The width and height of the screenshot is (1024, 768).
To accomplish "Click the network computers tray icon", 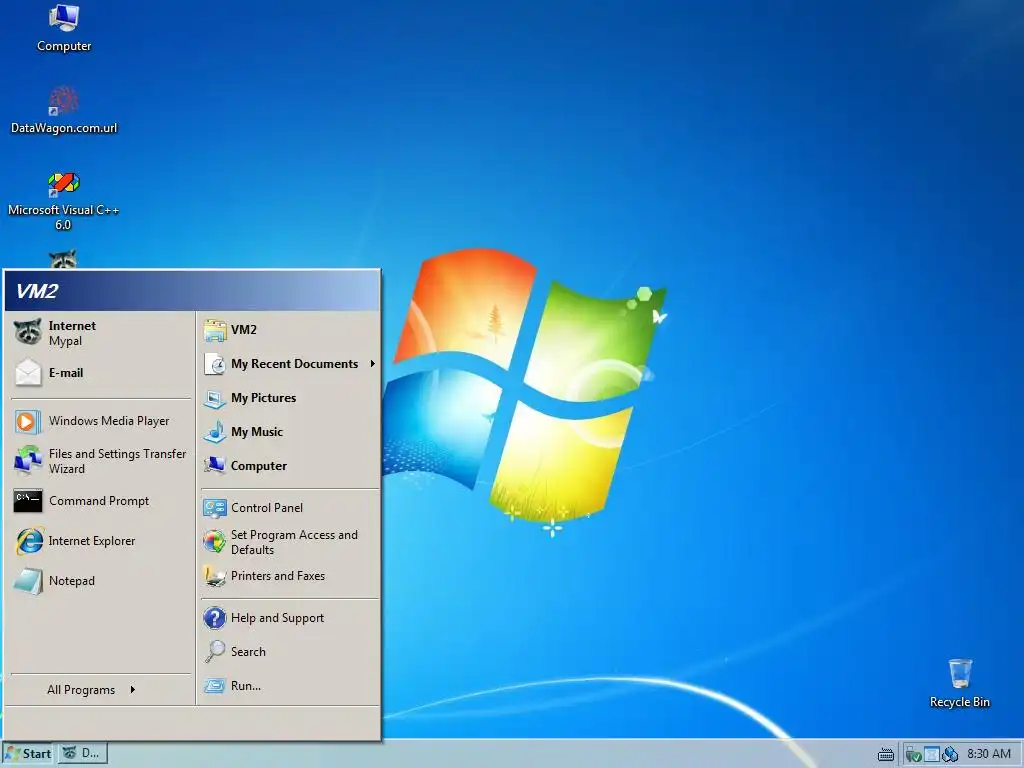I will pos(950,754).
